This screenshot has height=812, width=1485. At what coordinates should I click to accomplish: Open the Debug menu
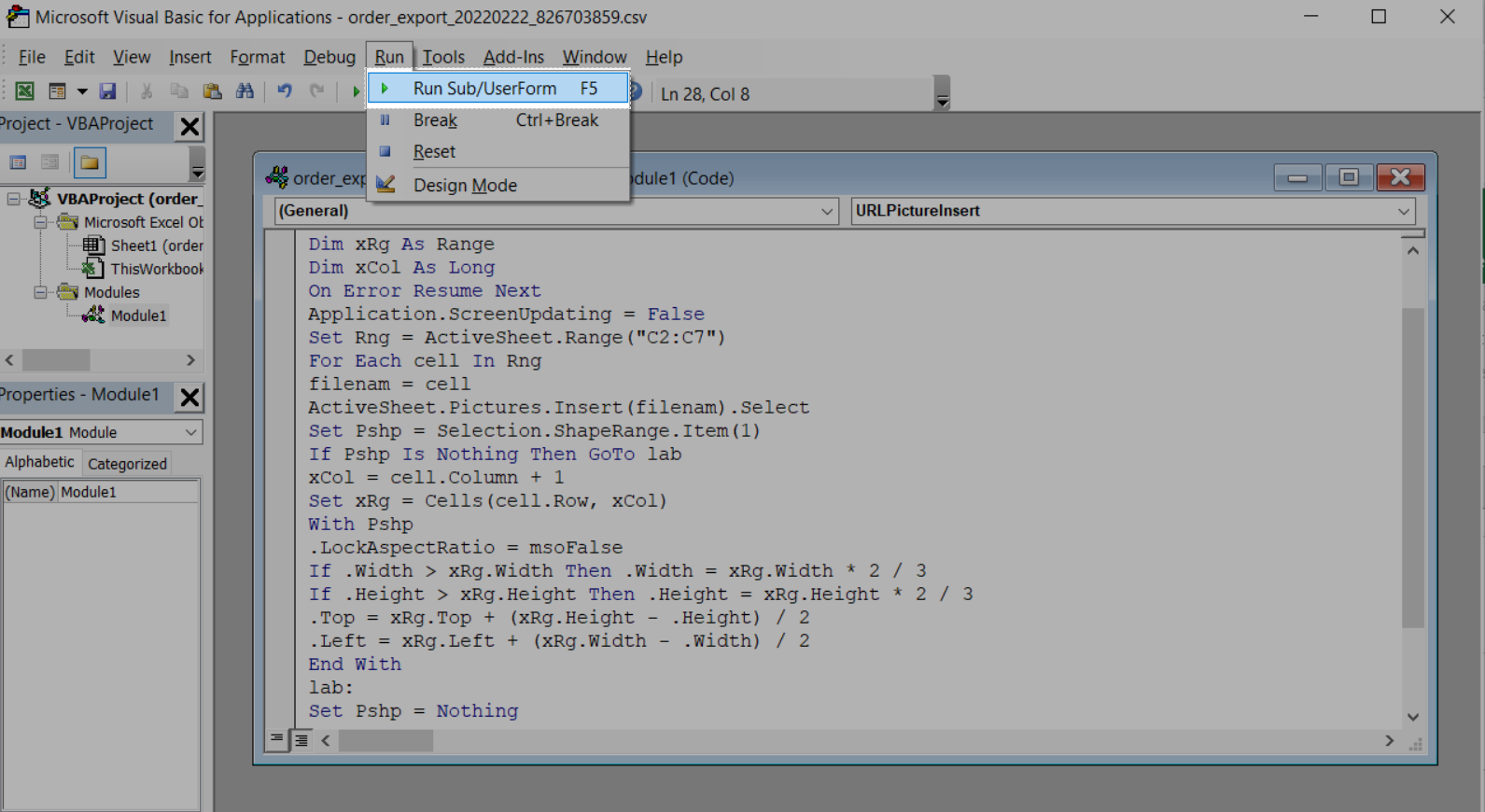pos(329,57)
